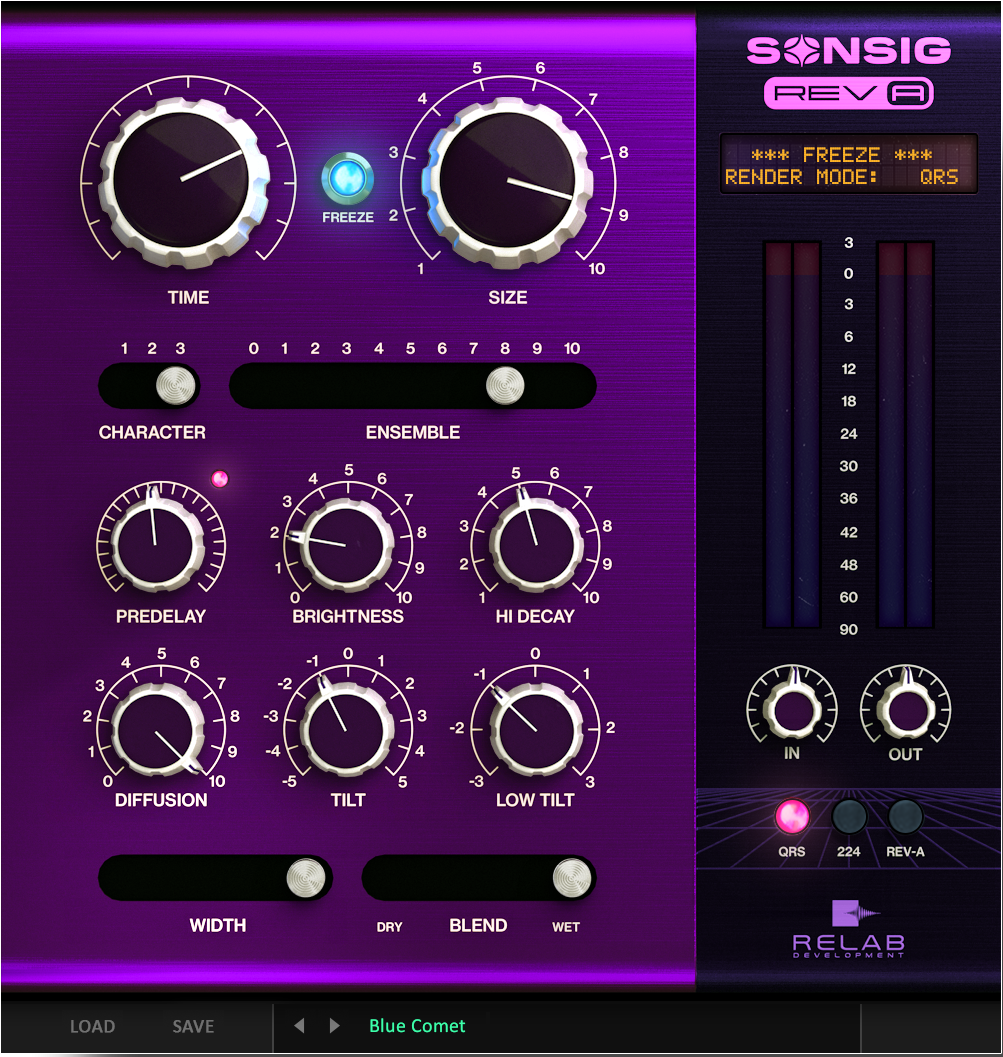The height and width of the screenshot is (1057, 1003).
Task: Click the Sonsig REV A logo
Action: click(849, 72)
